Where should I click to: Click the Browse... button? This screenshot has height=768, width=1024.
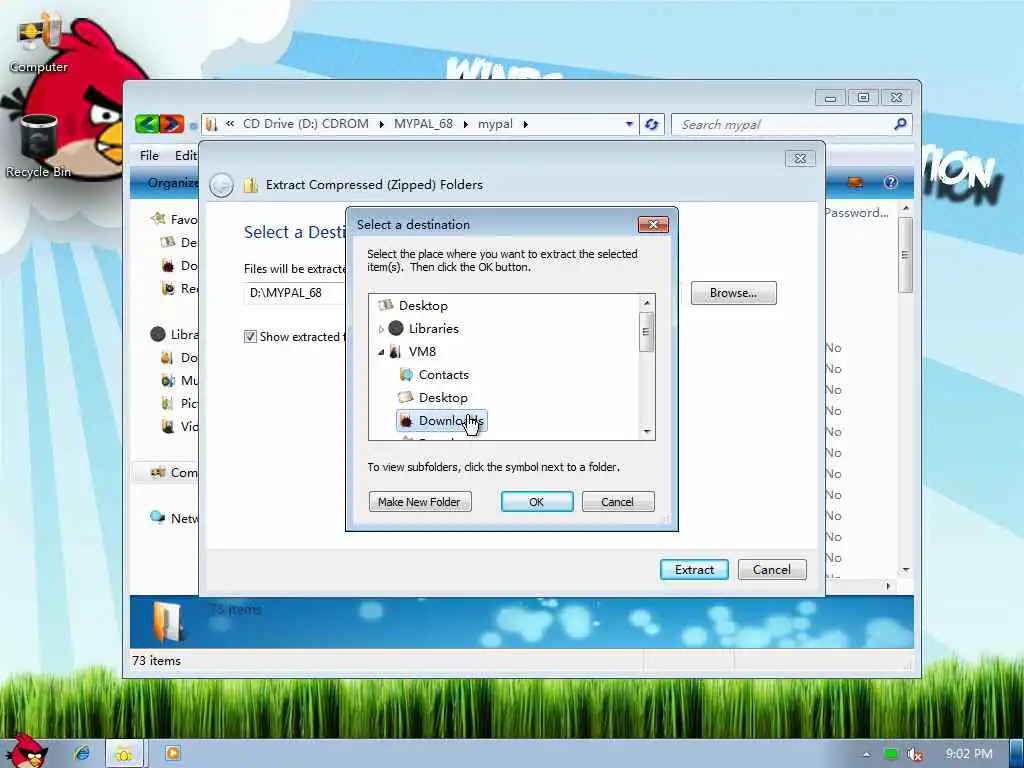point(733,293)
